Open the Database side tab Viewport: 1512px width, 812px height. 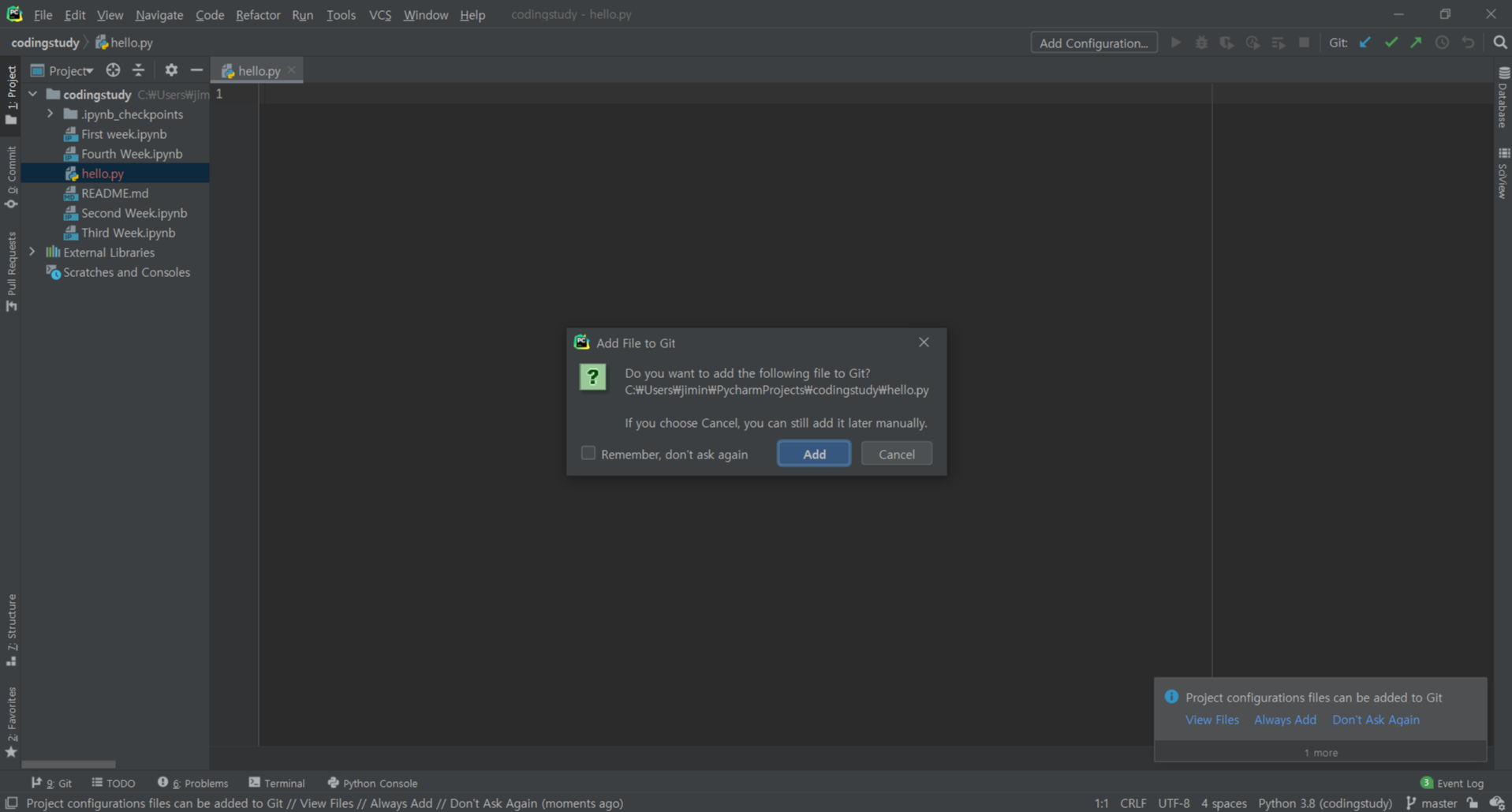coord(1503,98)
